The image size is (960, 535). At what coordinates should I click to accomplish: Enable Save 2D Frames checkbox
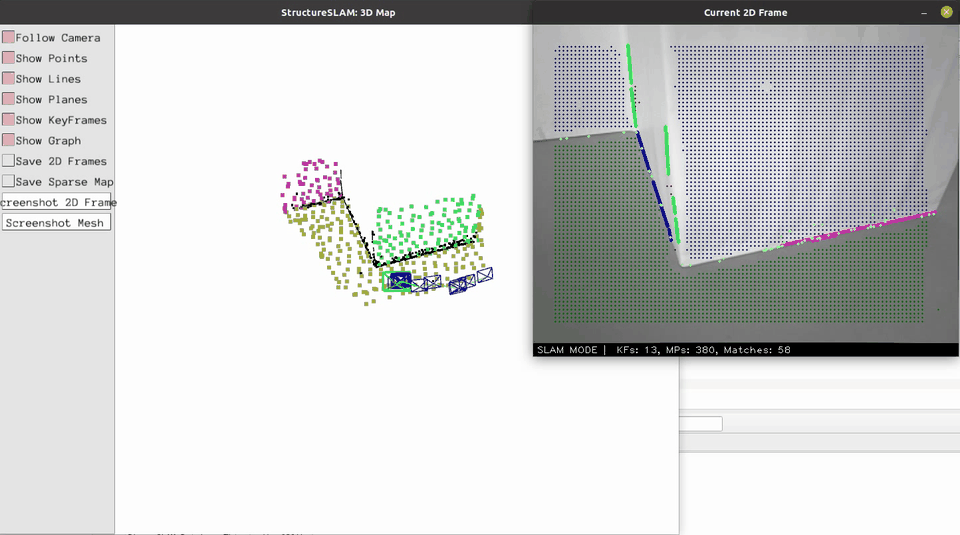point(9,161)
